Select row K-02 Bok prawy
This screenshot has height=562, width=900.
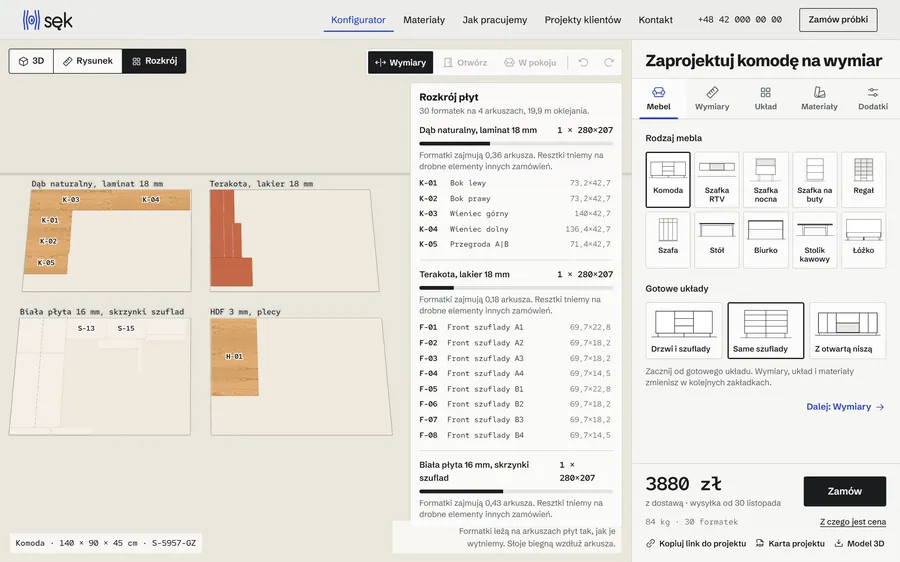516,199
